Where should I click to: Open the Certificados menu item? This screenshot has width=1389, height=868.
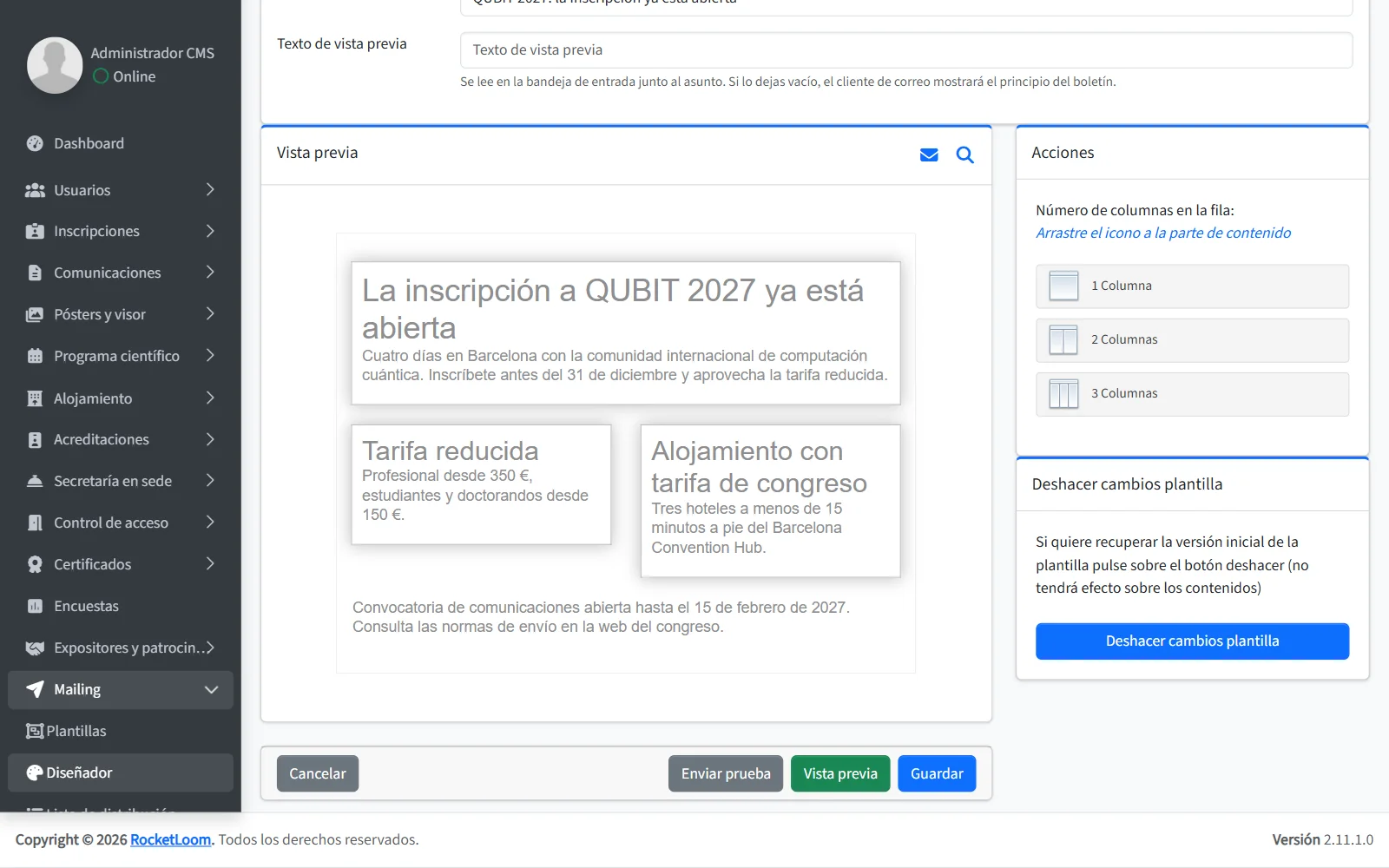(x=121, y=565)
